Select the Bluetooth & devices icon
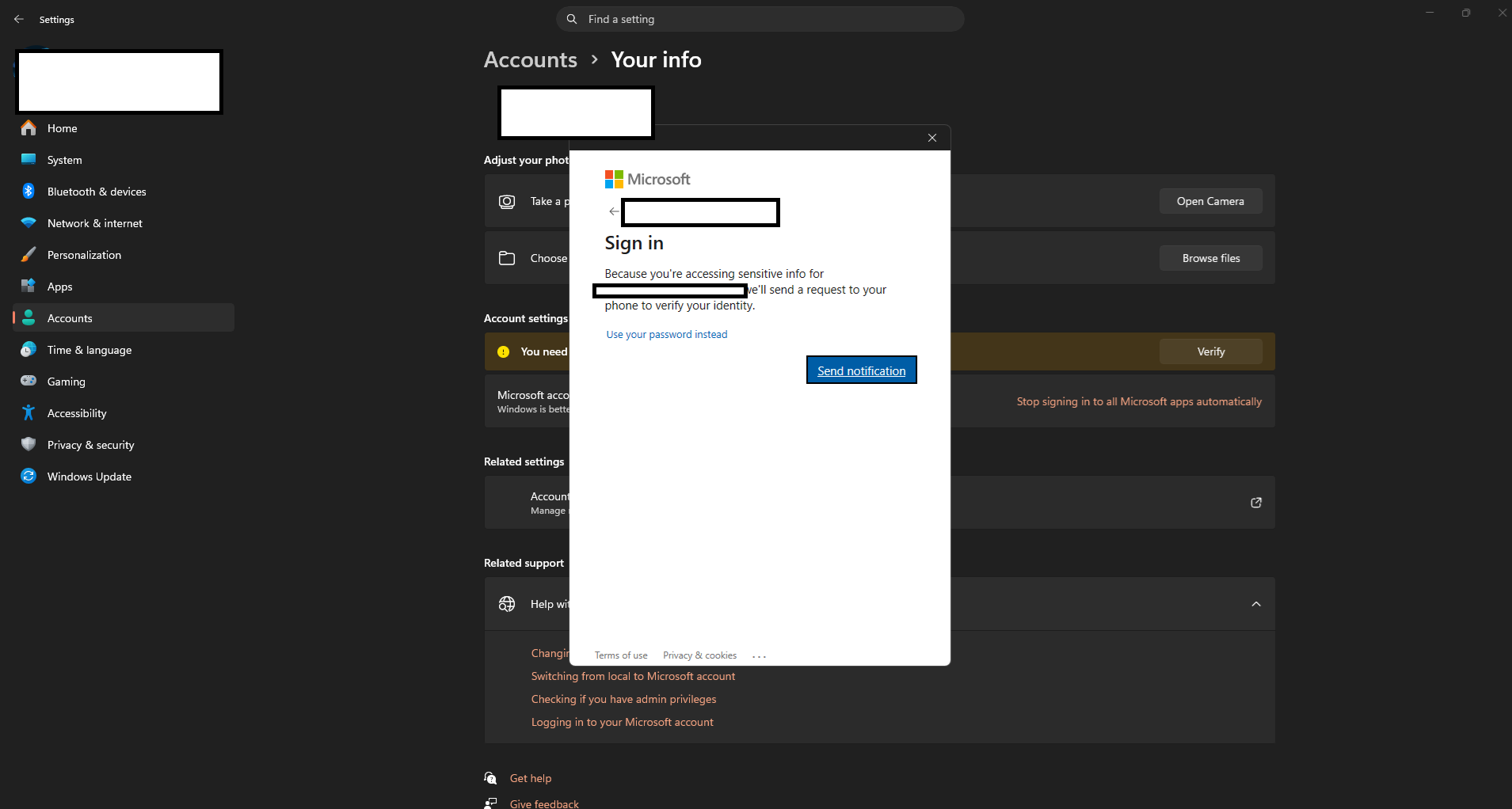The image size is (1512, 809). 29,192
